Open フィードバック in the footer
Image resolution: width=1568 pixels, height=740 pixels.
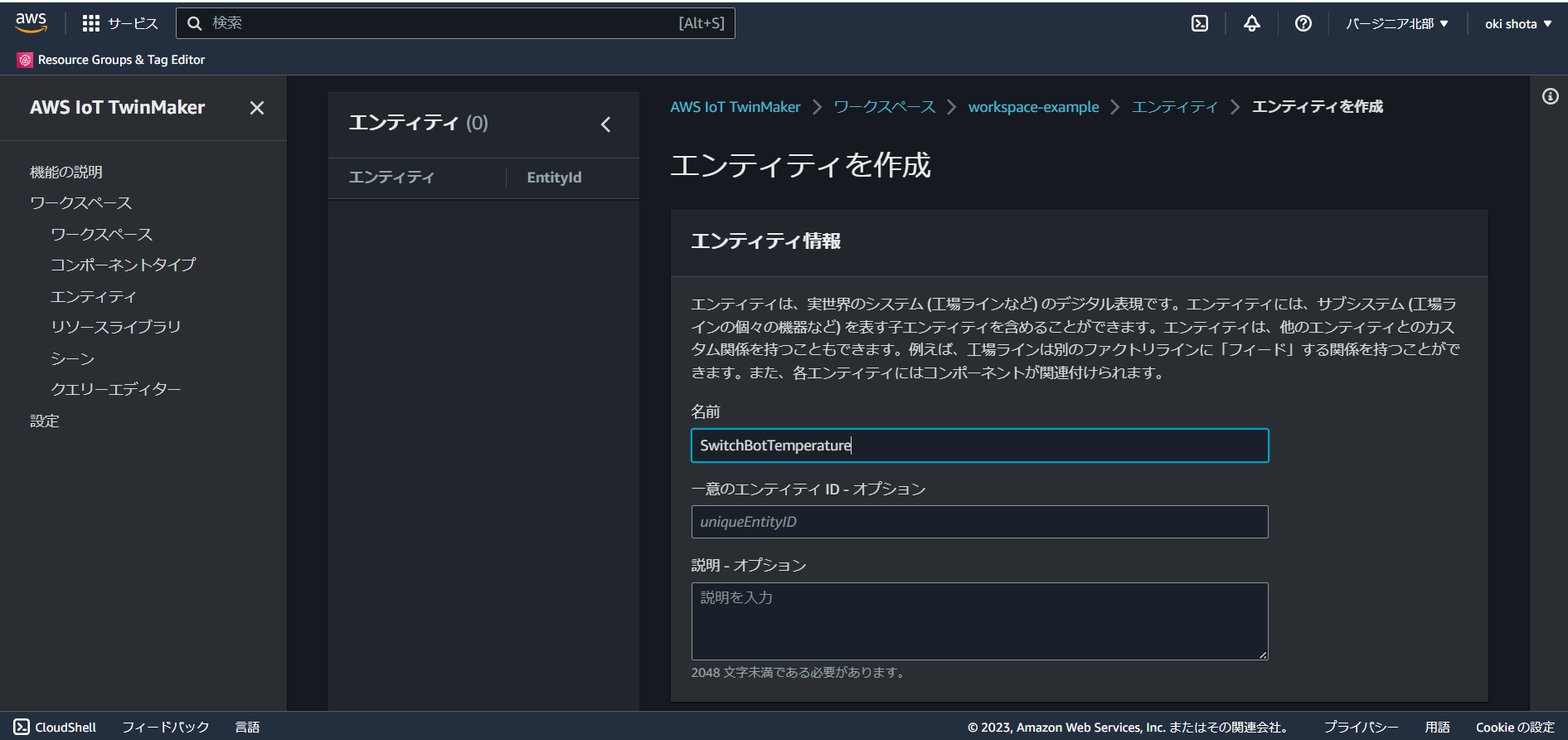coord(166,728)
